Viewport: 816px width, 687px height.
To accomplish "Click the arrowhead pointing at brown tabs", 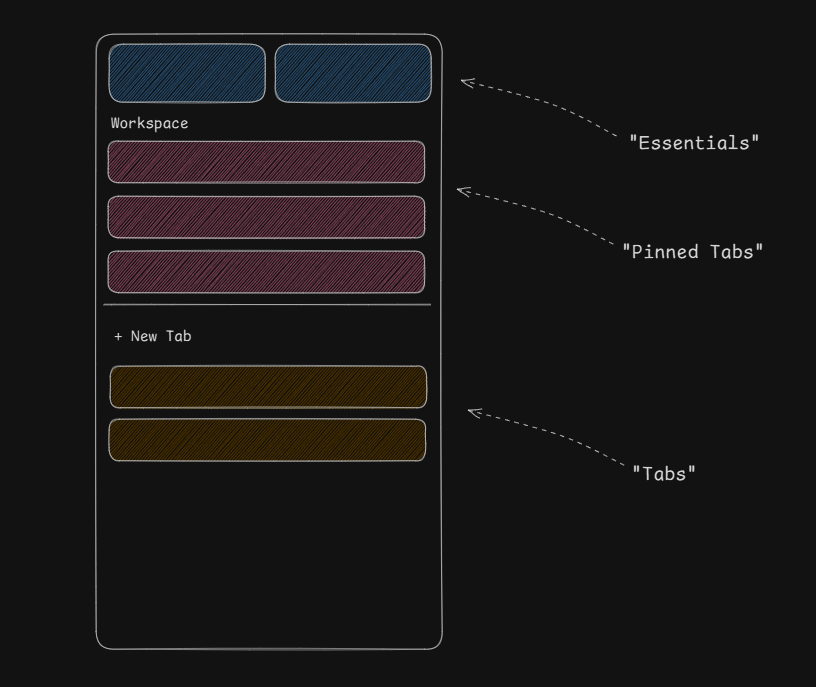I will (475, 413).
